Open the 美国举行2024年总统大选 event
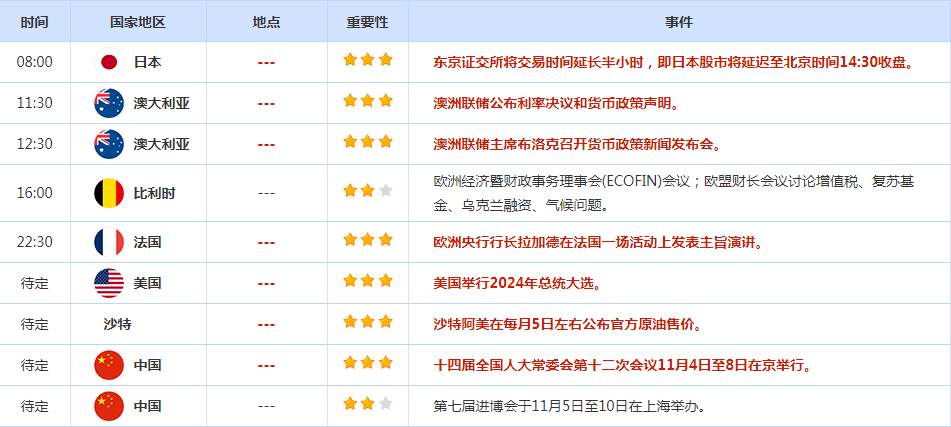This screenshot has width=951, height=427. 517,283
